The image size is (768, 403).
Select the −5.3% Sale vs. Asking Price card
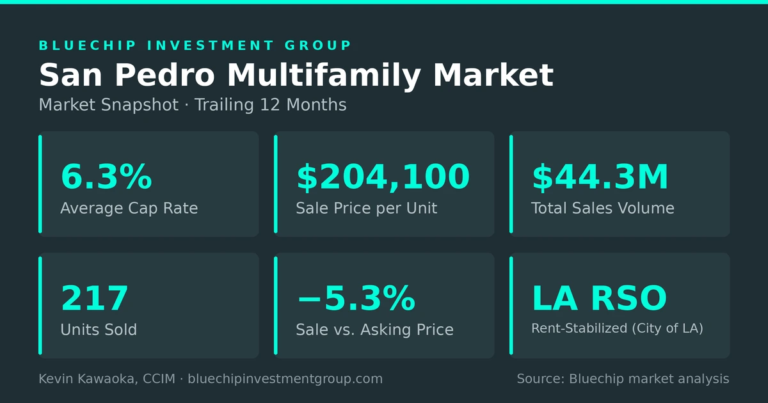384,306
